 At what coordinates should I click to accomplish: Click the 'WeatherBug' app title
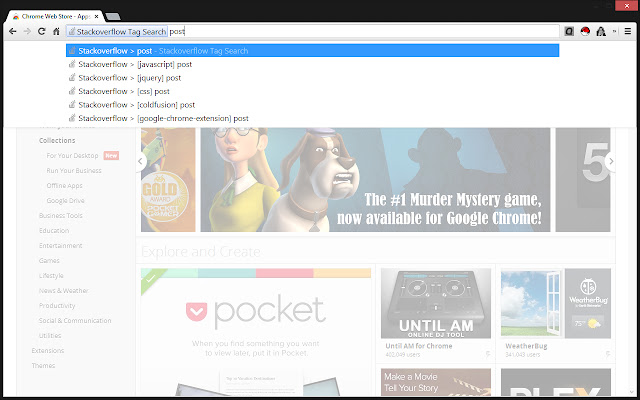pos(526,346)
